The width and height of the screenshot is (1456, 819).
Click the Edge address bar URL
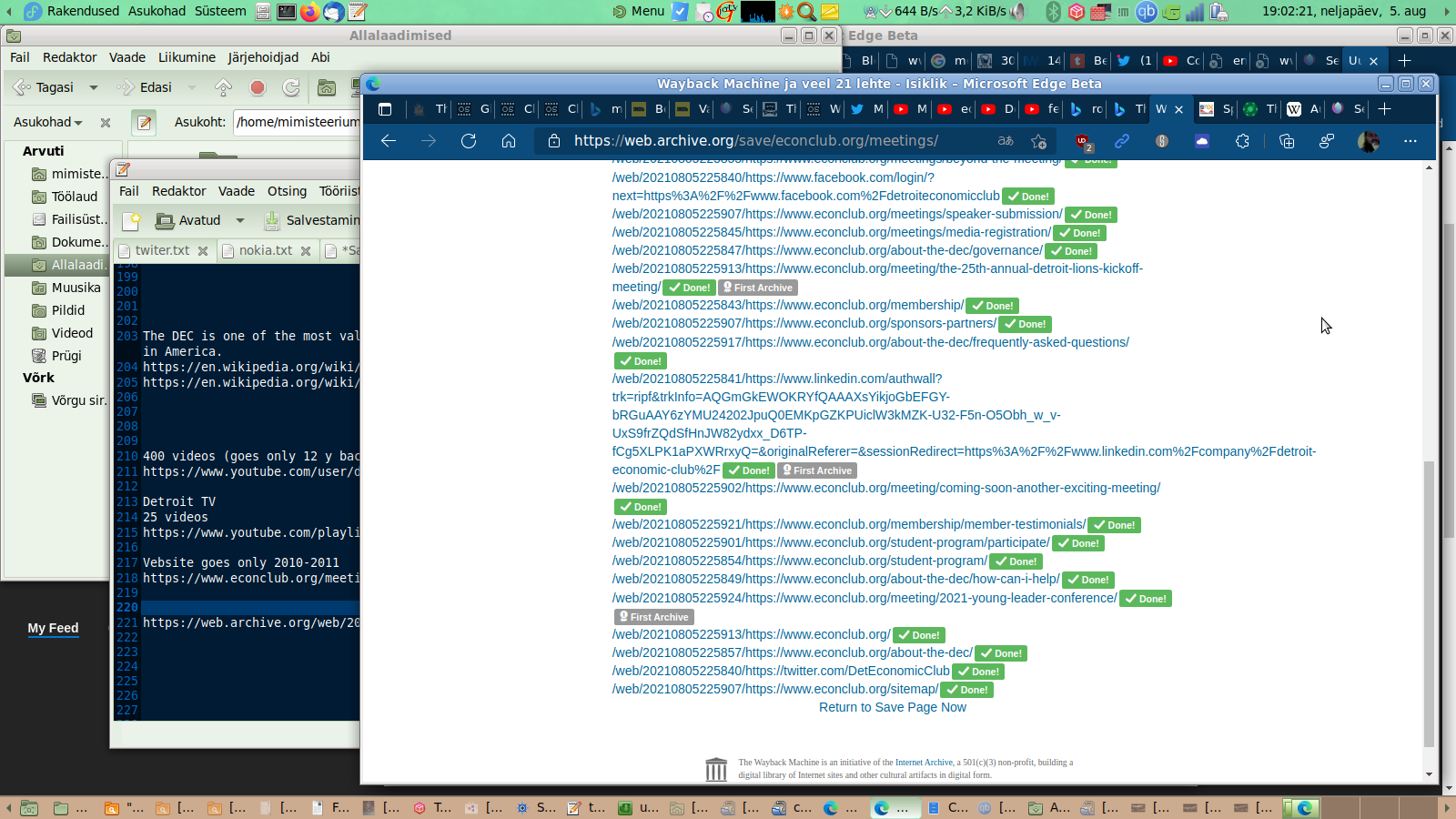(x=756, y=141)
